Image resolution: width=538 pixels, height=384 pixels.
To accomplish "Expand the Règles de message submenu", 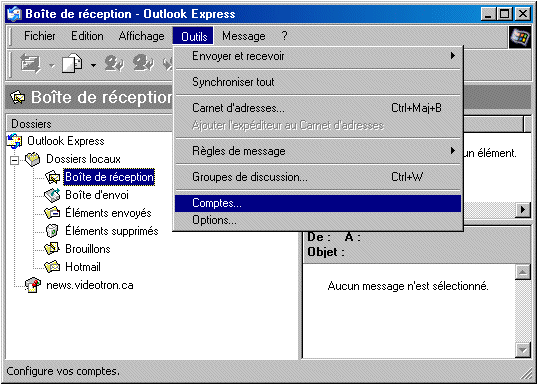I will (x=318, y=151).
